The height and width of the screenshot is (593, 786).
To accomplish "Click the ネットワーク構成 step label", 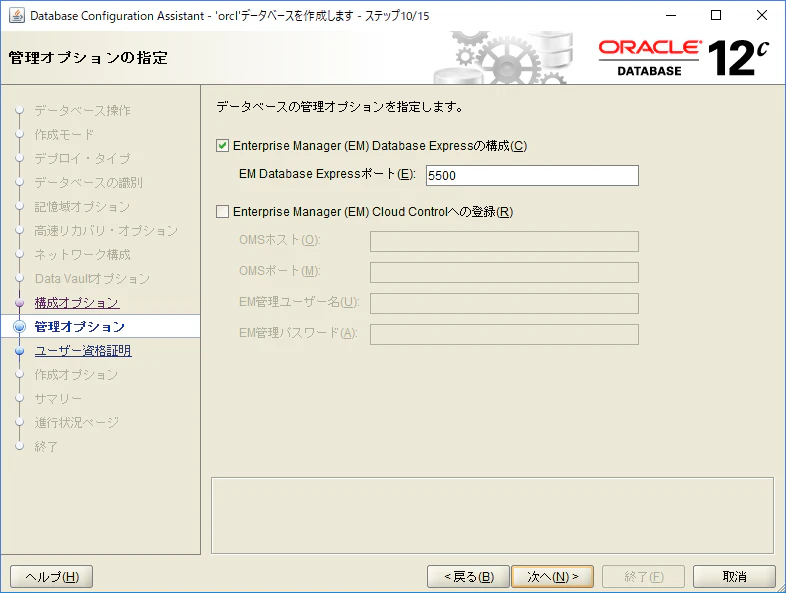I will 83,255.
